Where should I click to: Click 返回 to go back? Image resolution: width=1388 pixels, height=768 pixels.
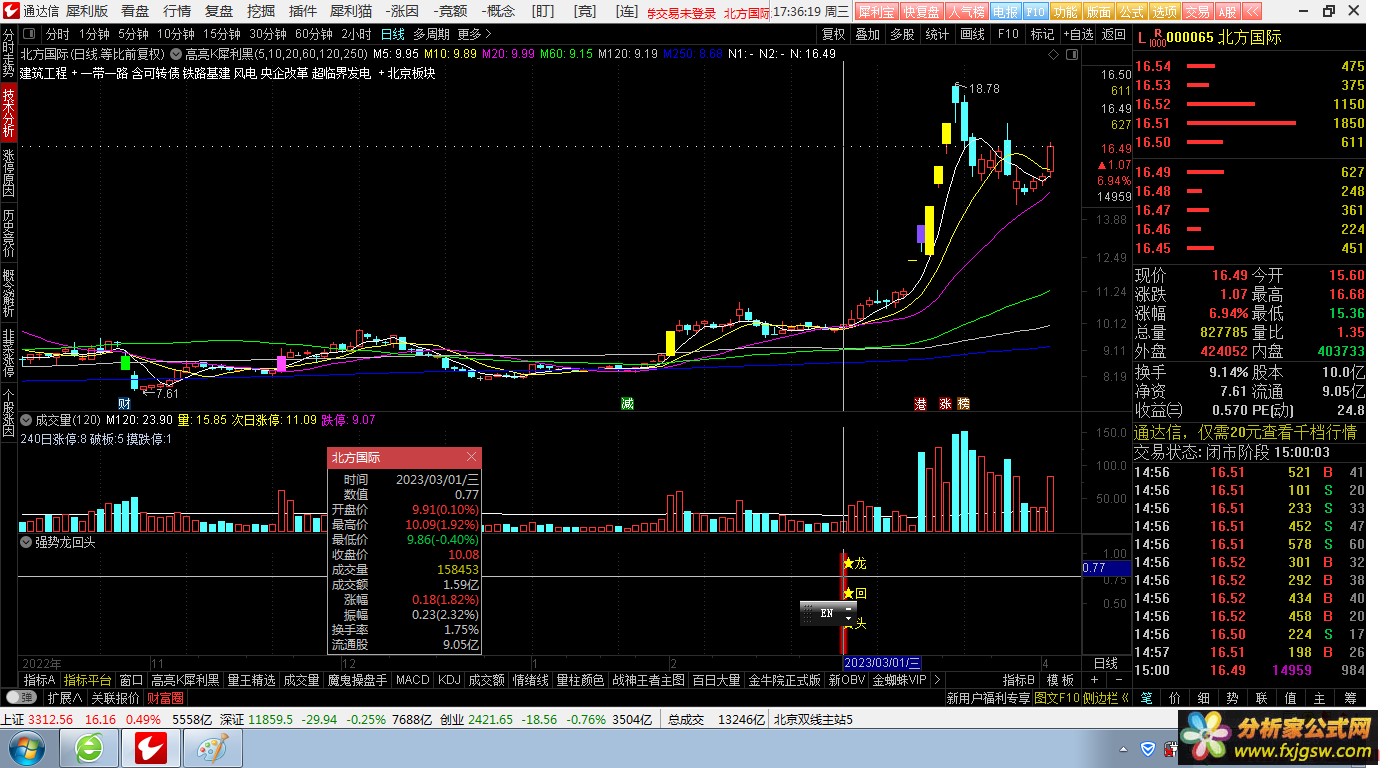[x=1114, y=34]
